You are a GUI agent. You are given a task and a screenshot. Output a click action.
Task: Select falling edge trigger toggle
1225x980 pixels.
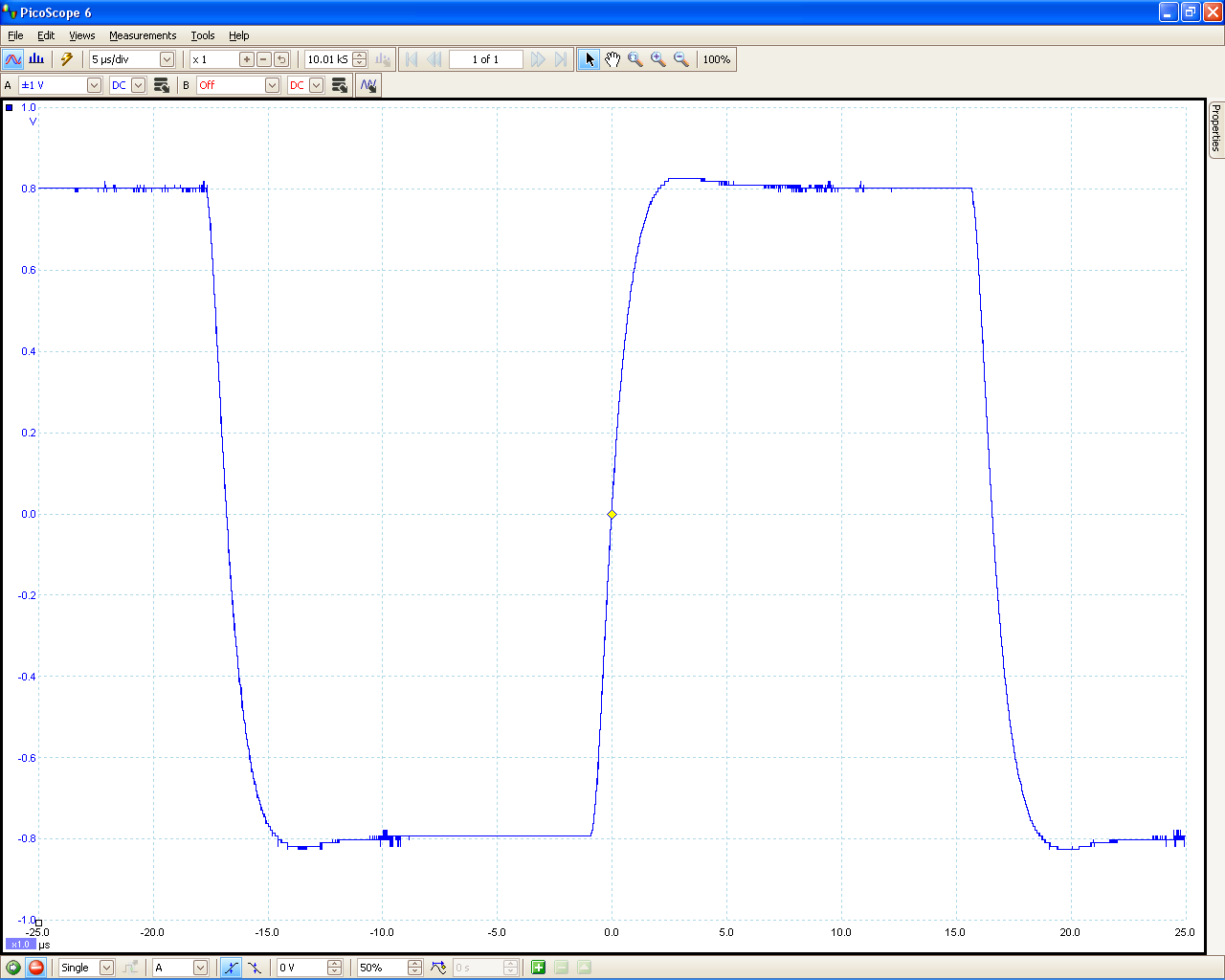point(255,968)
